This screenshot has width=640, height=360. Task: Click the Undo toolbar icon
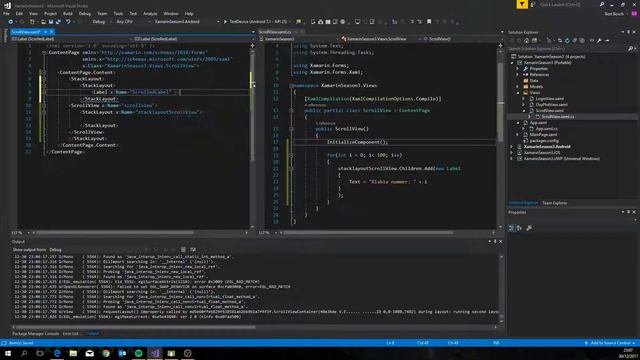[68, 22]
